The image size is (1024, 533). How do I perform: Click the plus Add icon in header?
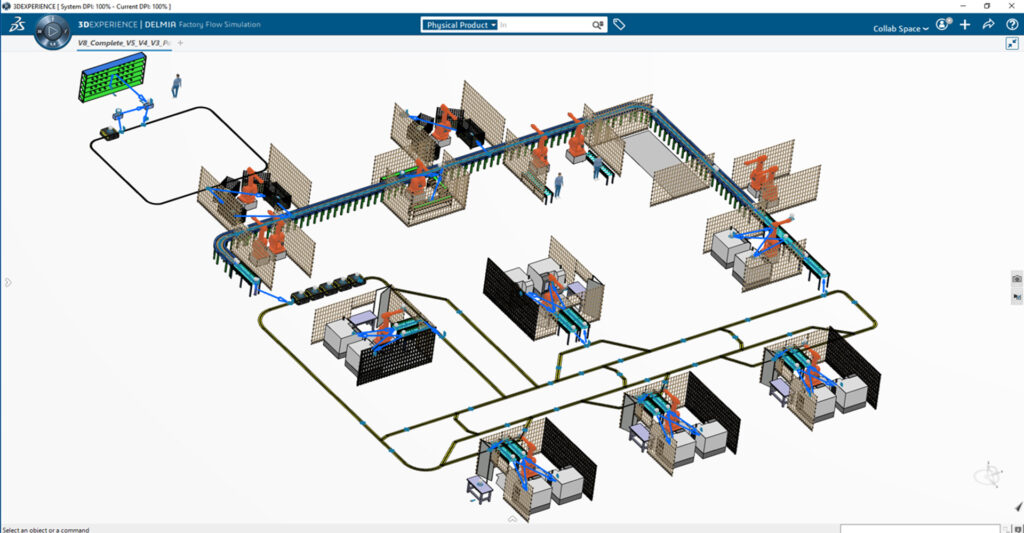(x=965, y=25)
